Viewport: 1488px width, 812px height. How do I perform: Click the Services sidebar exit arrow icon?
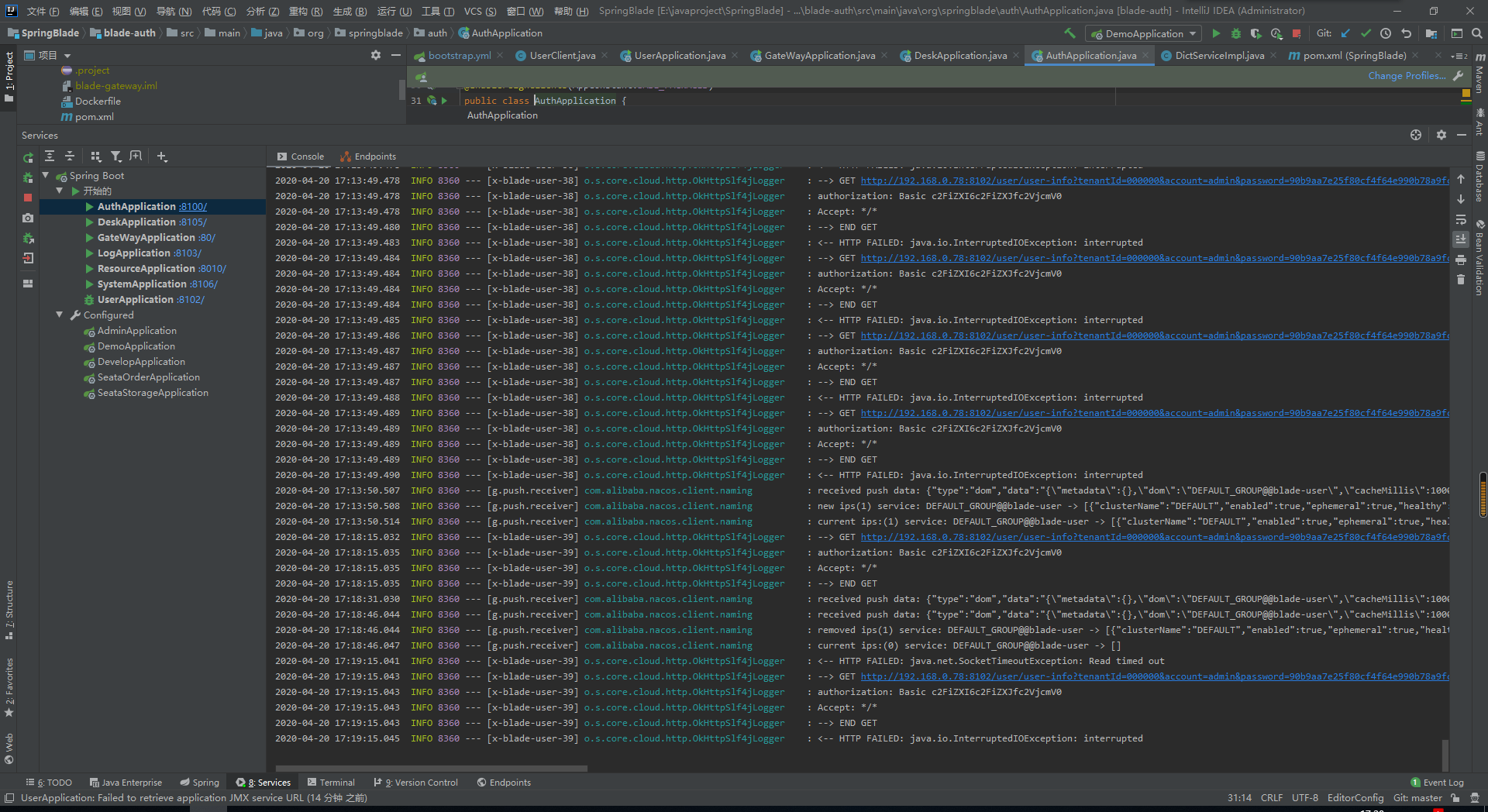coord(28,258)
